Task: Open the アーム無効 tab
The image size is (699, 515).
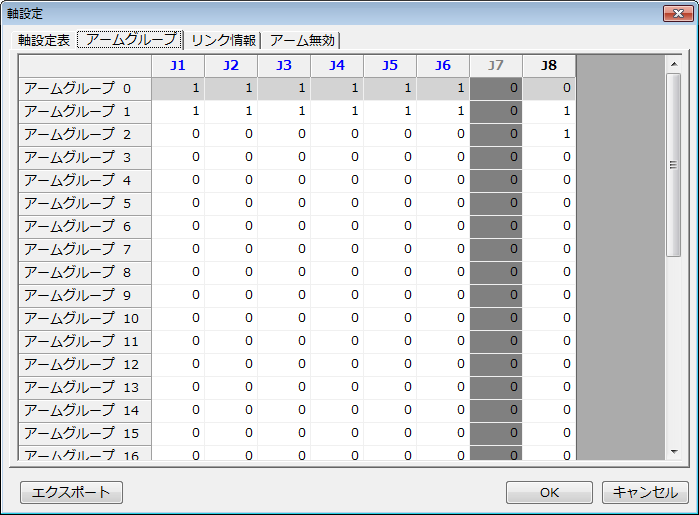Action: pyautogui.click(x=303, y=40)
